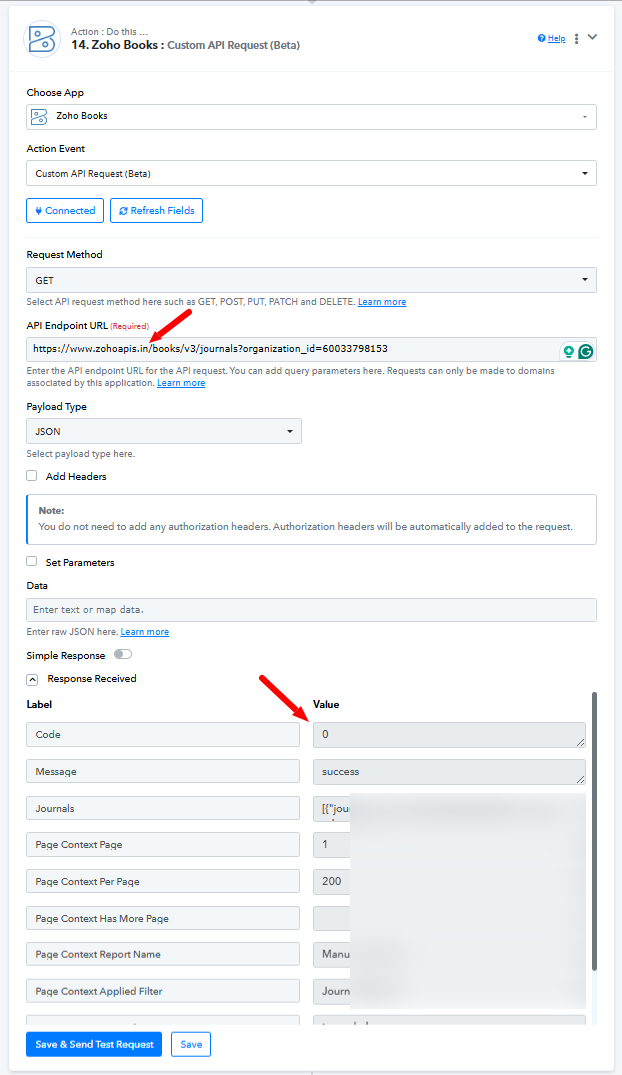The height and width of the screenshot is (1075, 622).
Task: Click the Grammarly icon in the URL field
Action: click(585, 352)
